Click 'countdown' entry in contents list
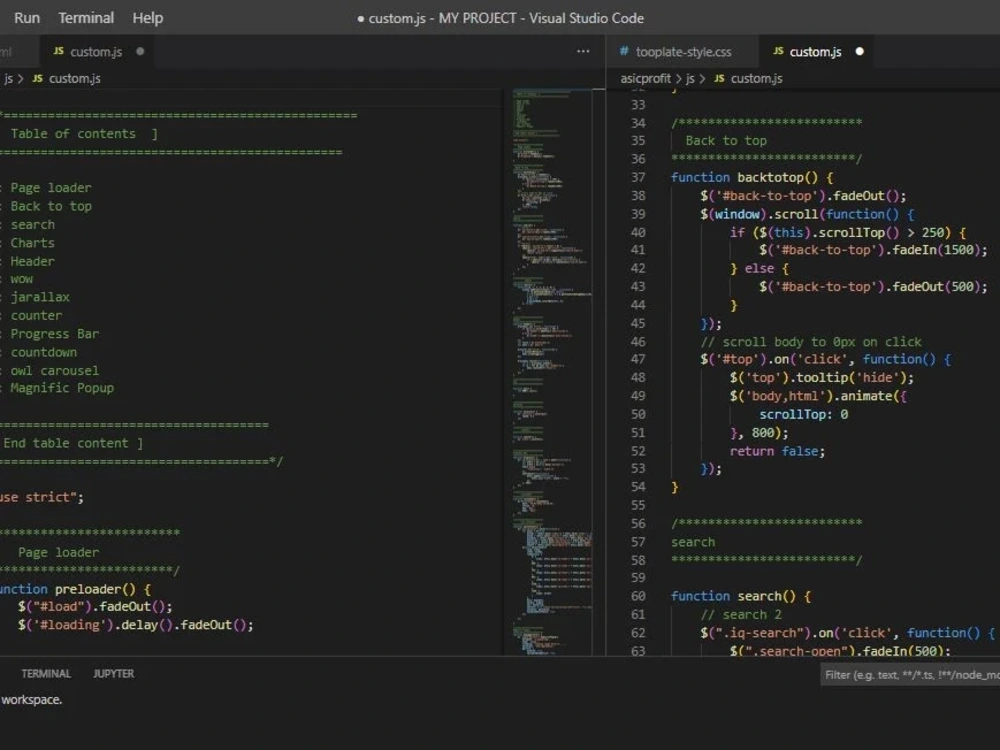This screenshot has height=750, width=1000. (x=43, y=351)
